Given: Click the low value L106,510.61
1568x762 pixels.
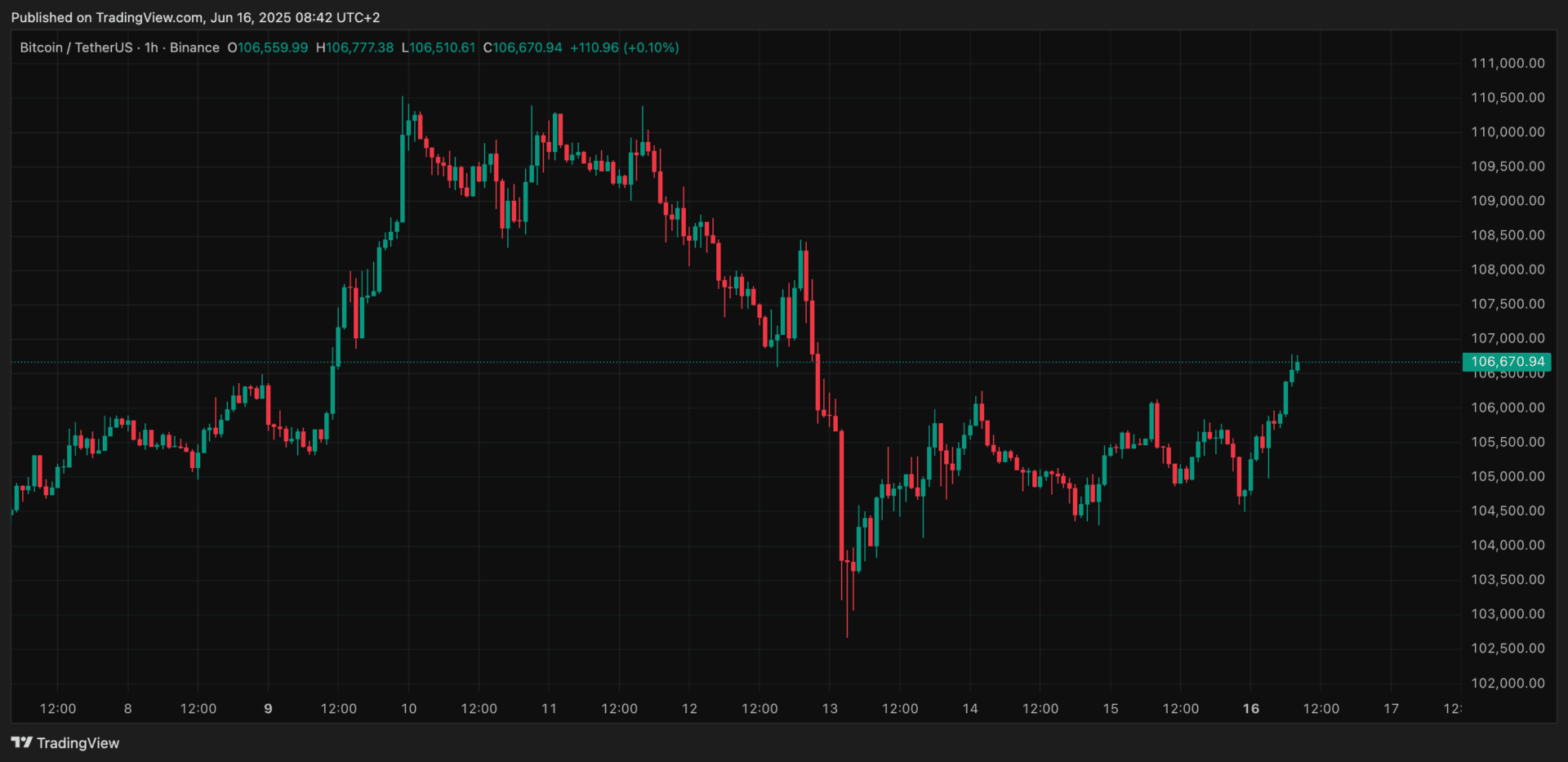Looking at the screenshot, I should pos(439,47).
